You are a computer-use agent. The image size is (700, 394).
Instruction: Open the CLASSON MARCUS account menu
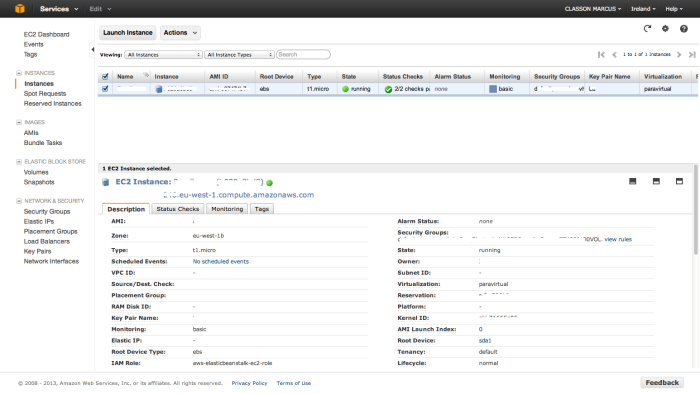click(x=593, y=8)
